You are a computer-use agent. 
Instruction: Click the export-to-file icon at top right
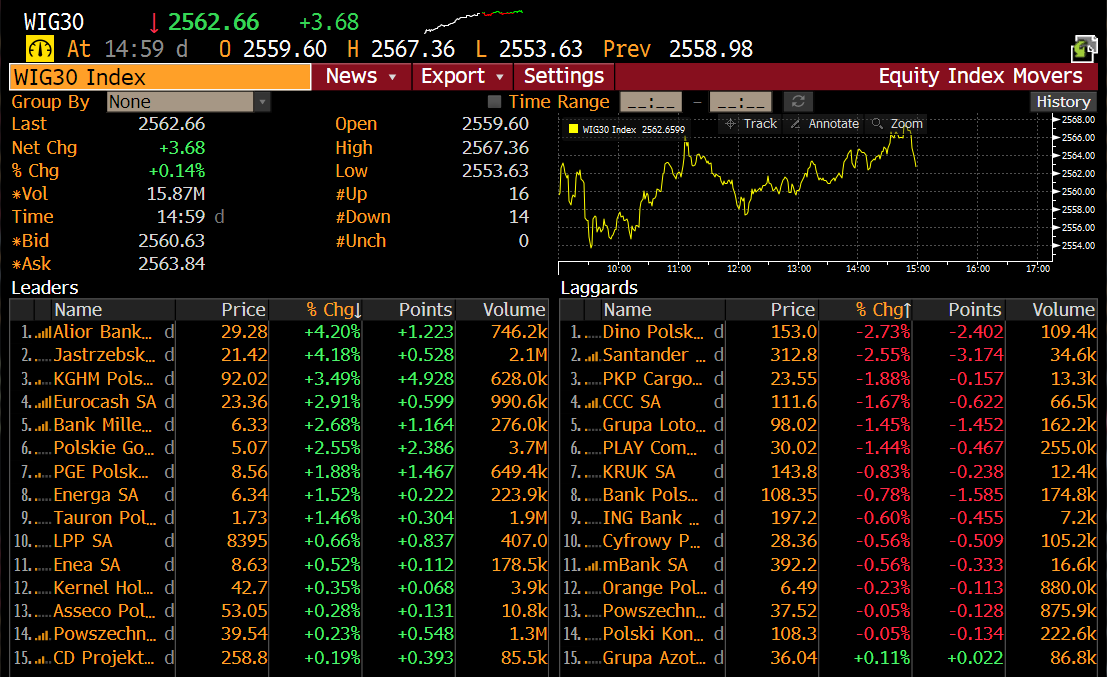click(x=1084, y=49)
